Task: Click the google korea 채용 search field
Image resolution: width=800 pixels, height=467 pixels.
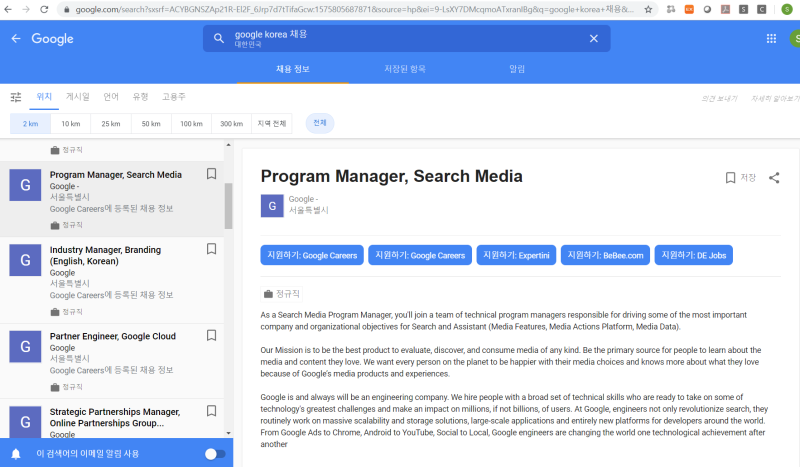Action: pos(406,39)
